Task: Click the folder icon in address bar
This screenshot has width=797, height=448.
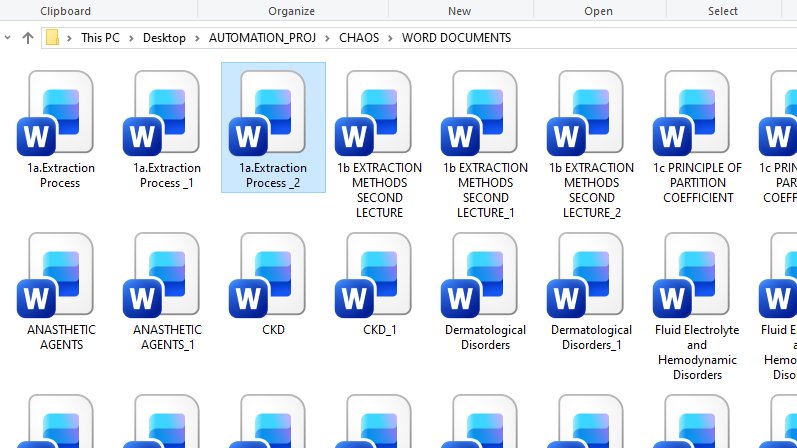Action: (x=52, y=38)
